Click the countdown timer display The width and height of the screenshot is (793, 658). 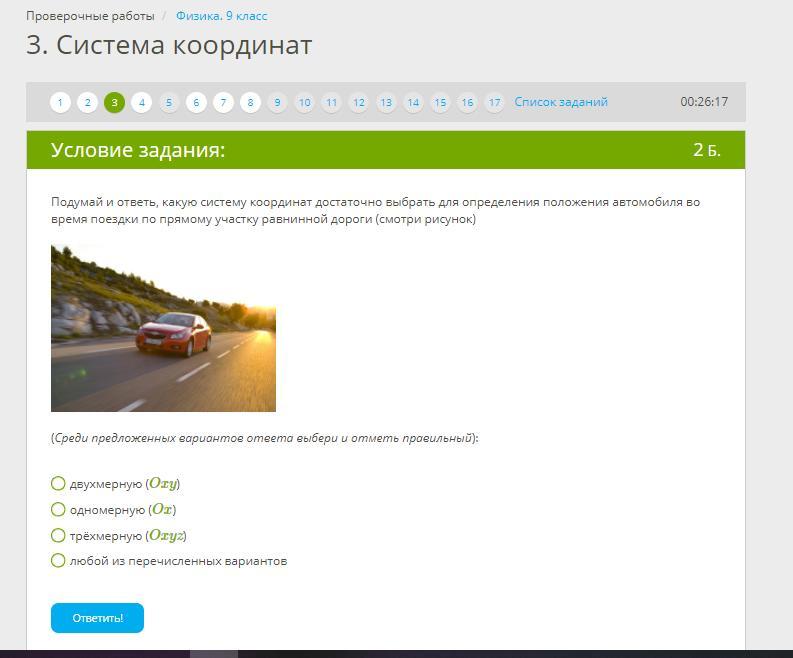pos(704,102)
